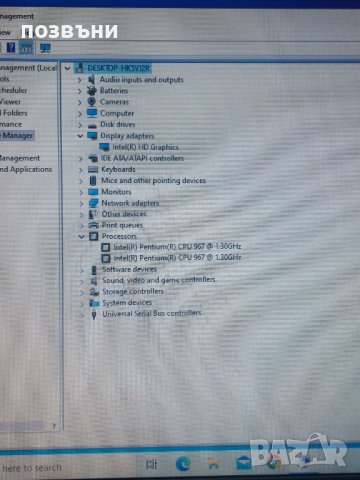Select the Storage controllers label

133,292
